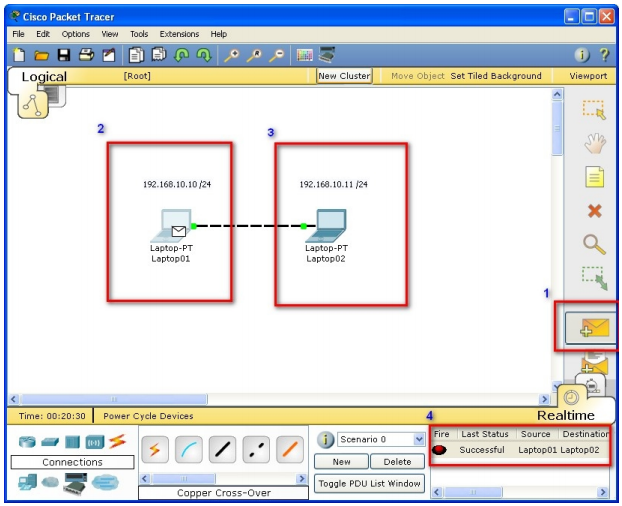
Task: Pick the Console cable connection icon
Action: (x=188, y=449)
